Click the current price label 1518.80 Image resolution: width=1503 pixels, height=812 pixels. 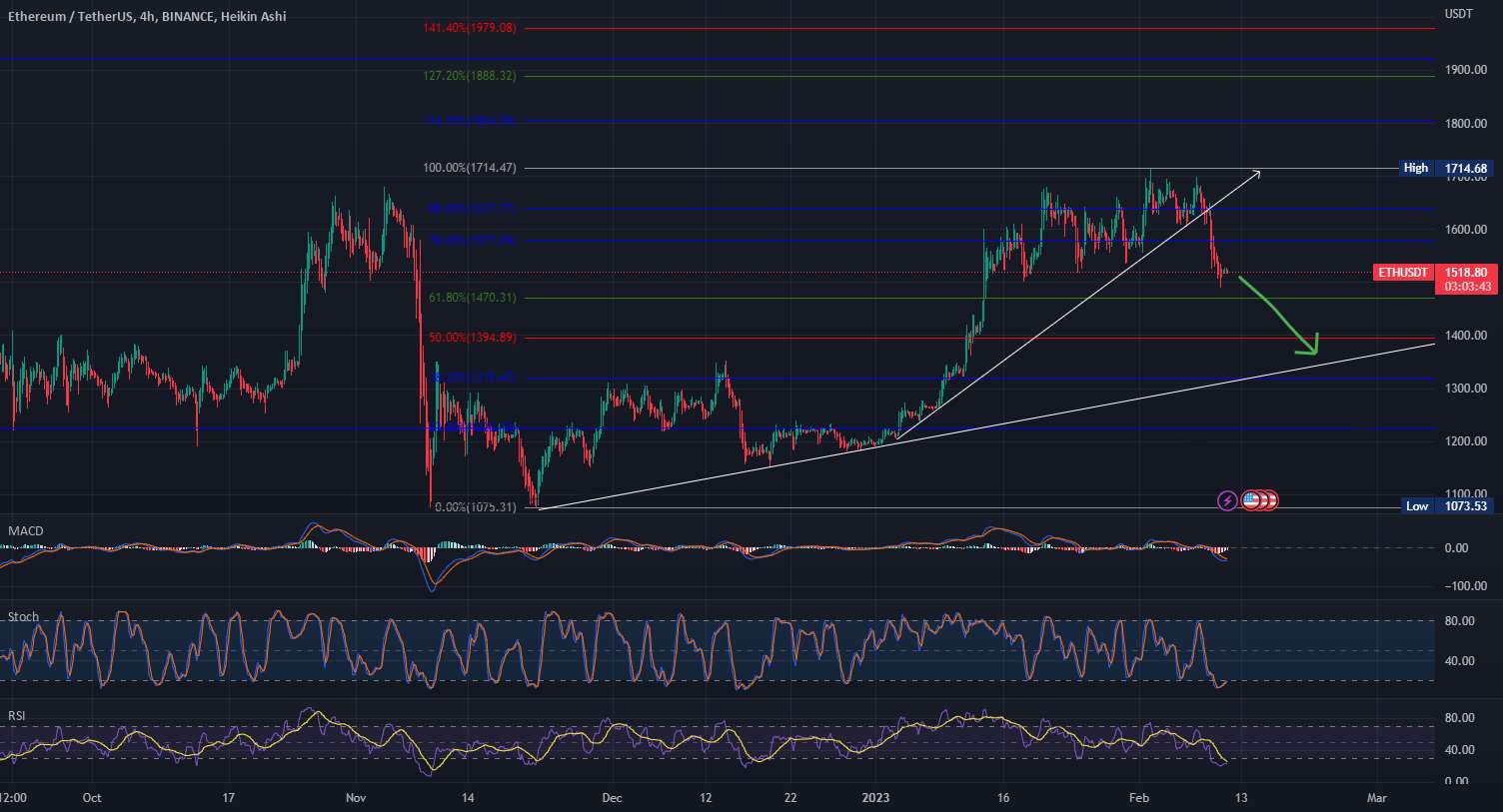click(1465, 273)
